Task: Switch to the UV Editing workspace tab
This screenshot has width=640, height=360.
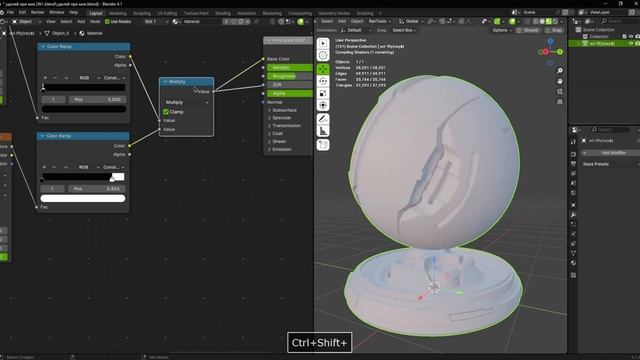Action: (167, 13)
